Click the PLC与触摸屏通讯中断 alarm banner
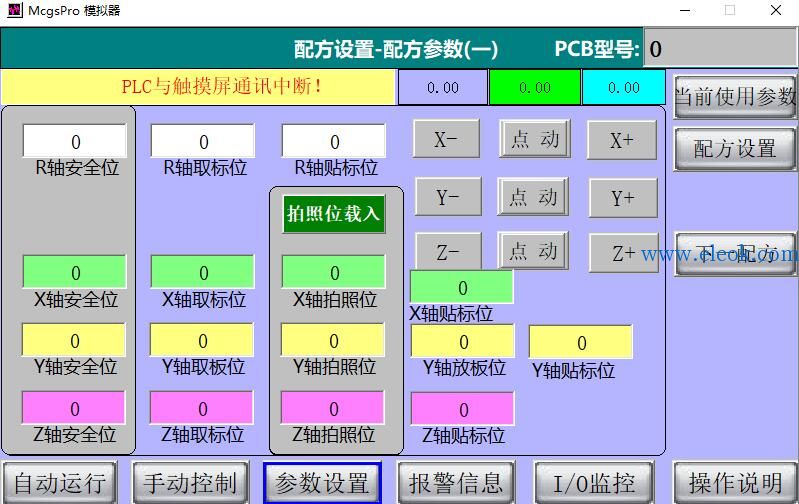The width and height of the screenshot is (799, 504). [x=198, y=87]
